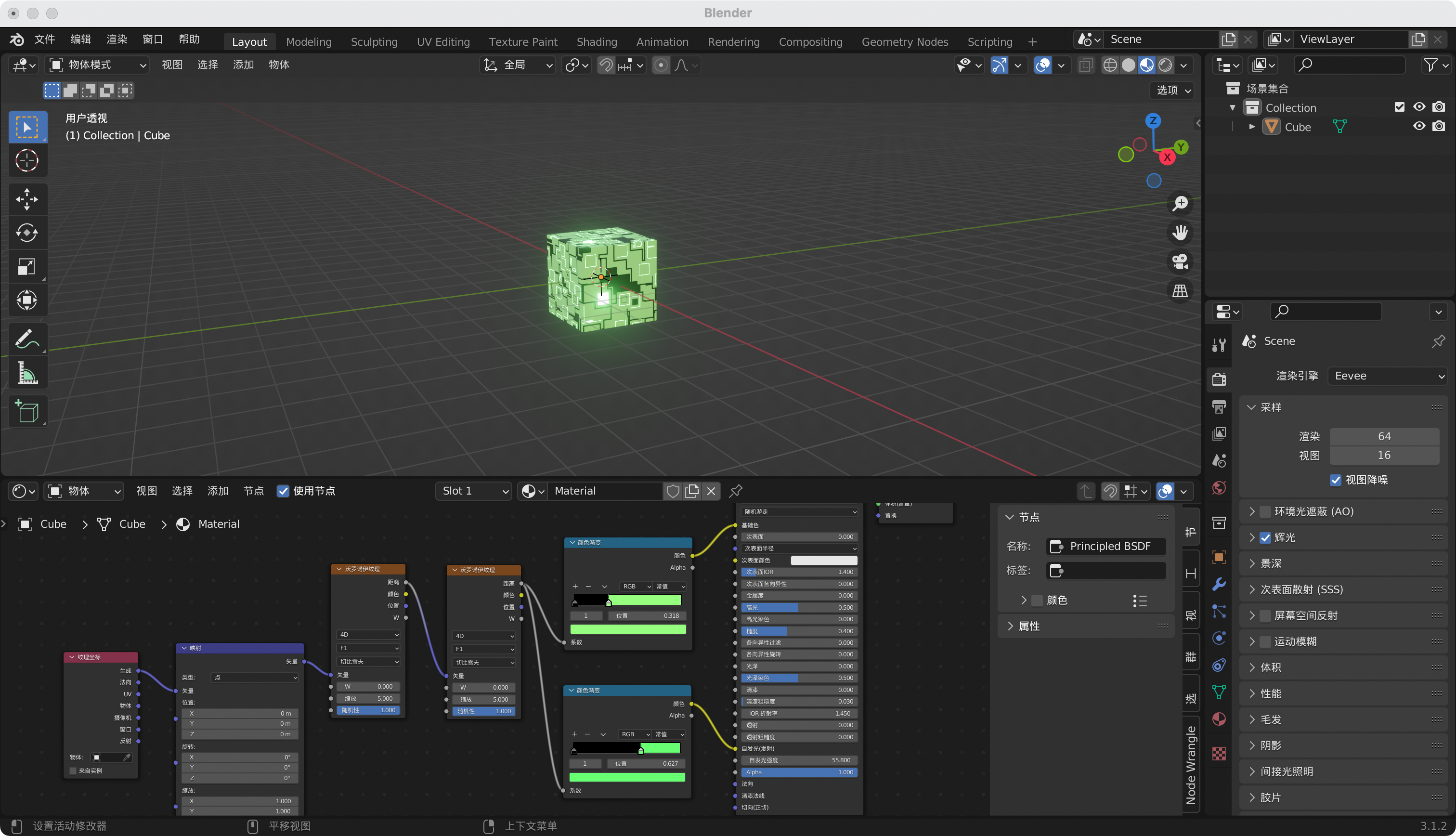Expand the 次表面散射 (SSS) panel
The width and height of the screenshot is (1456, 836).
click(x=1301, y=589)
